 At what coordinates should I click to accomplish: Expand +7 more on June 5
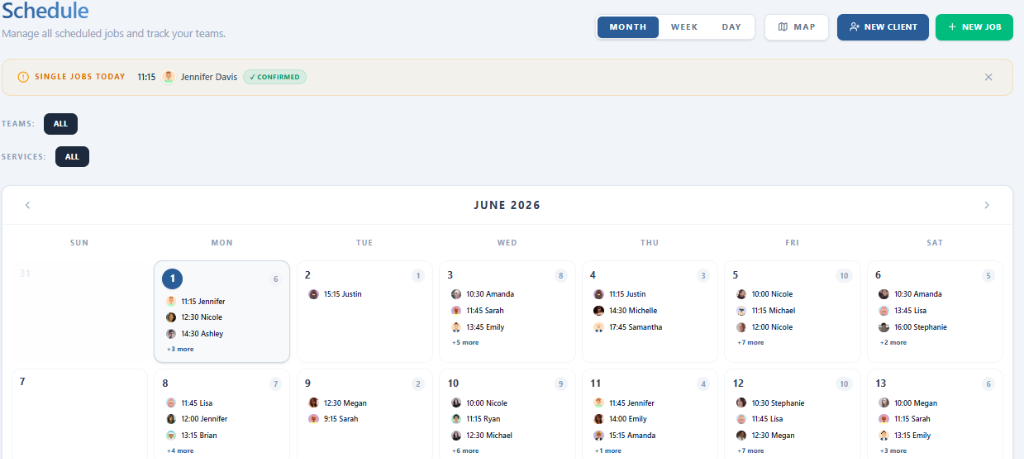click(751, 342)
